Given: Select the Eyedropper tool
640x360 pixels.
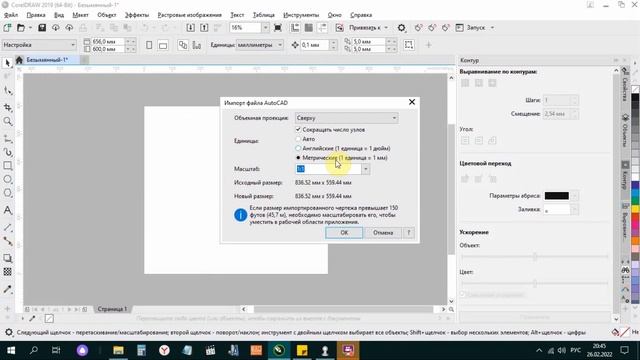Looking at the screenshot, I should pyautogui.click(x=7, y=289).
